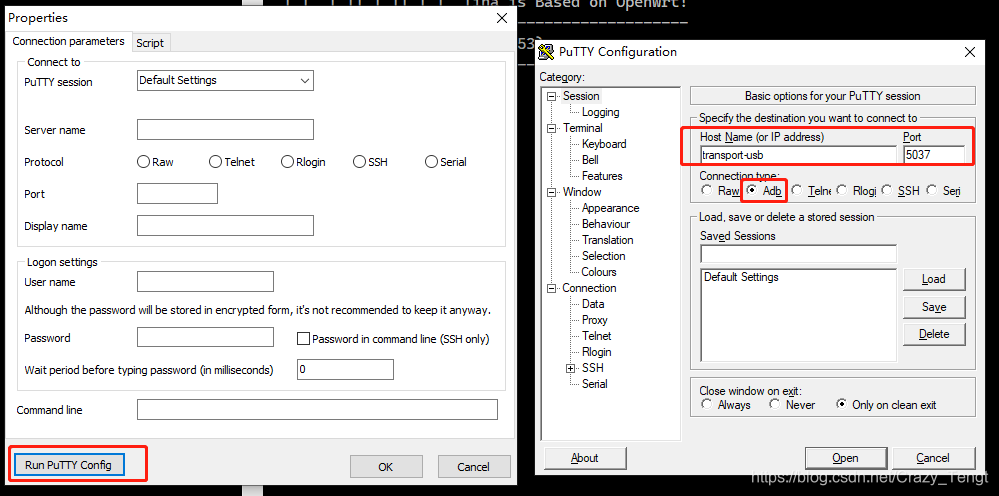Collapse the Session category tree node
The width and height of the screenshot is (999, 496).
coord(552,96)
